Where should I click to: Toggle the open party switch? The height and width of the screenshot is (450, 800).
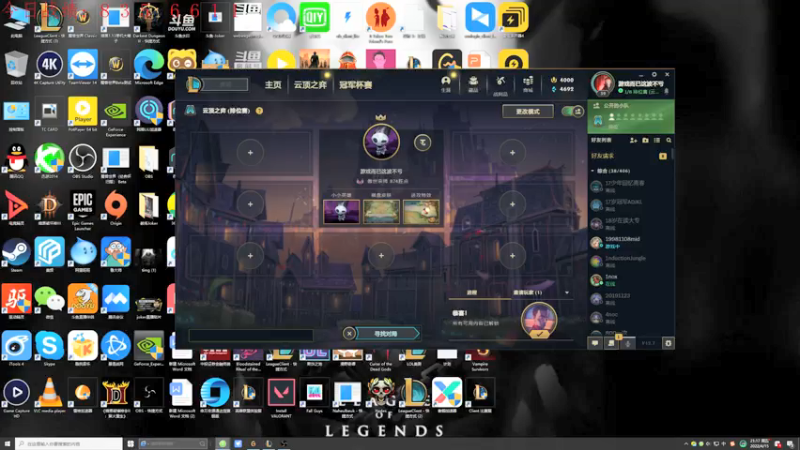coord(572,111)
